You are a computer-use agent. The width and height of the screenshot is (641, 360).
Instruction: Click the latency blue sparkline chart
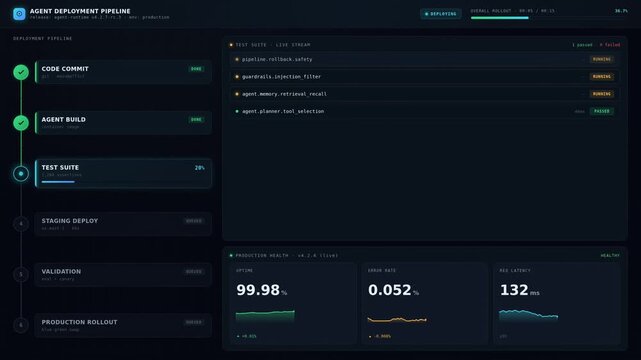tap(529, 316)
